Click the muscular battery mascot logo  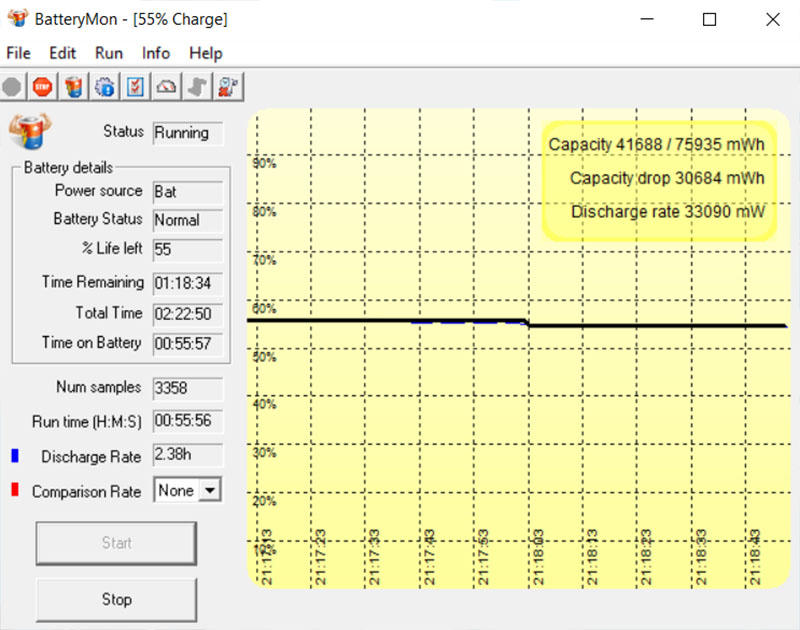pyautogui.click(x=30, y=131)
